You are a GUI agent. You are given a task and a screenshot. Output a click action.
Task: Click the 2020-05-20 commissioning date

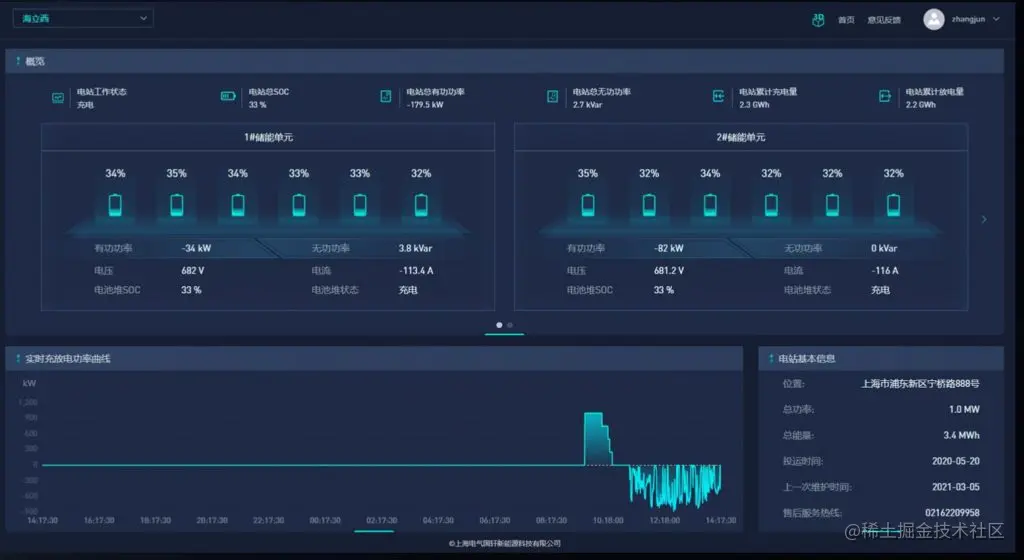coord(955,461)
